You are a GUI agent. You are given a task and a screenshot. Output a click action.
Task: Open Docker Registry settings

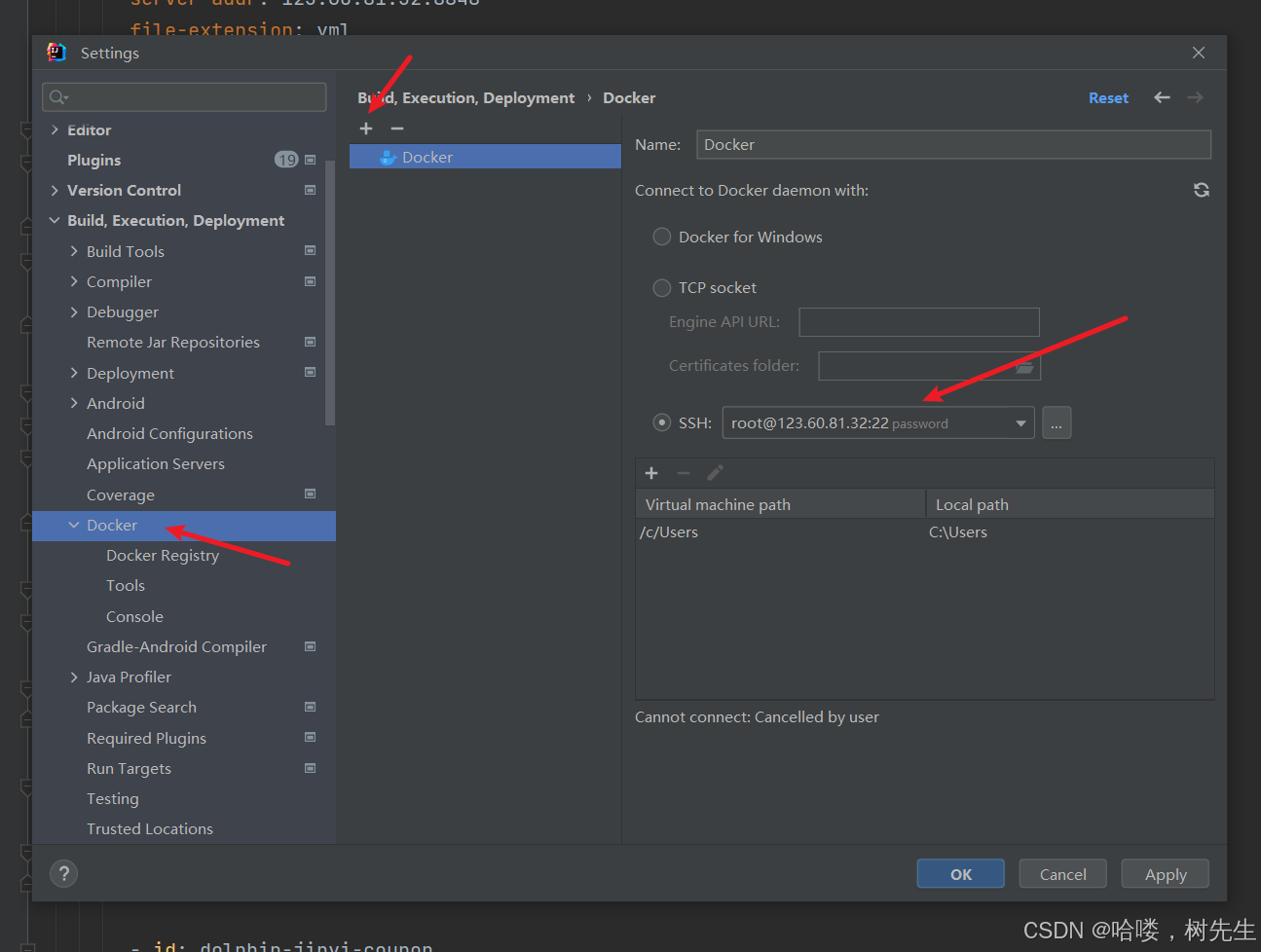tap(163, 555)
